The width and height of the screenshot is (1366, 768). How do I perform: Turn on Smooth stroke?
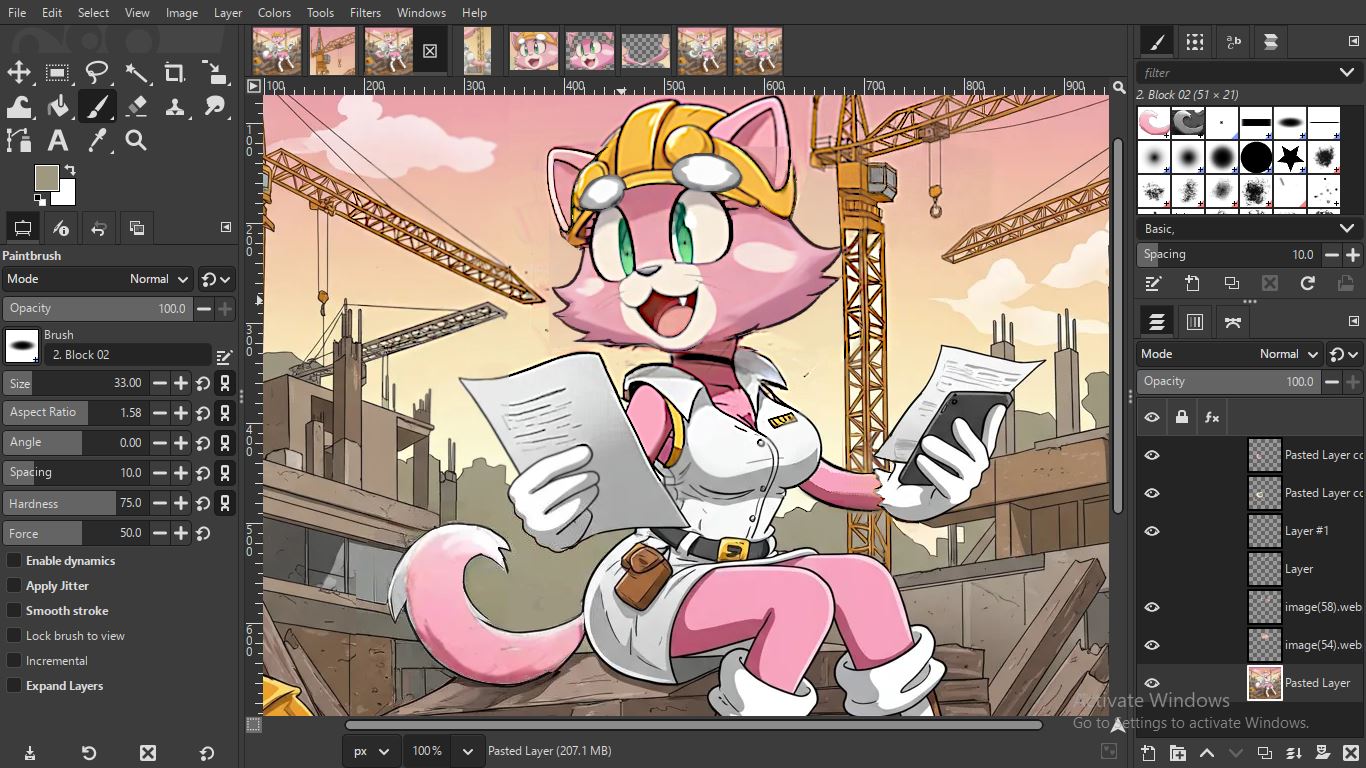click(14, 611)
